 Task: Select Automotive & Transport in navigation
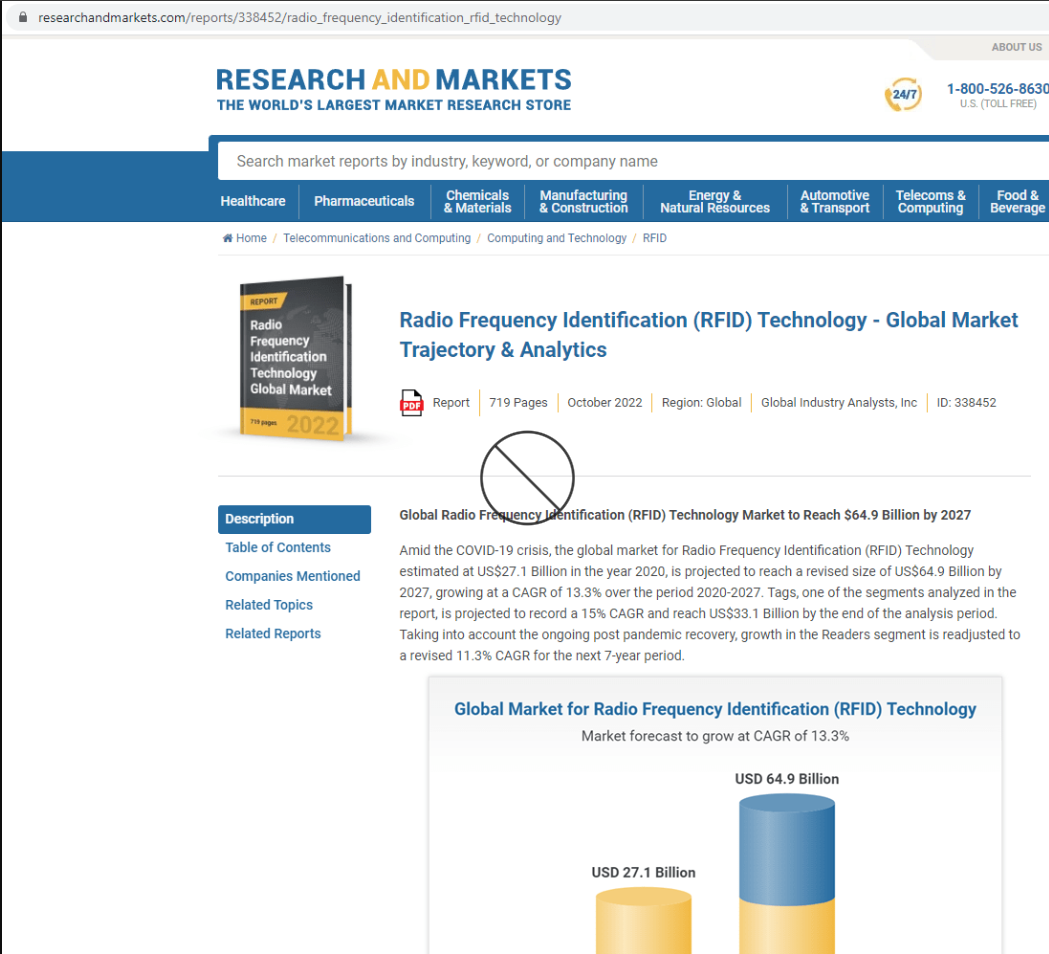[834, 201]
